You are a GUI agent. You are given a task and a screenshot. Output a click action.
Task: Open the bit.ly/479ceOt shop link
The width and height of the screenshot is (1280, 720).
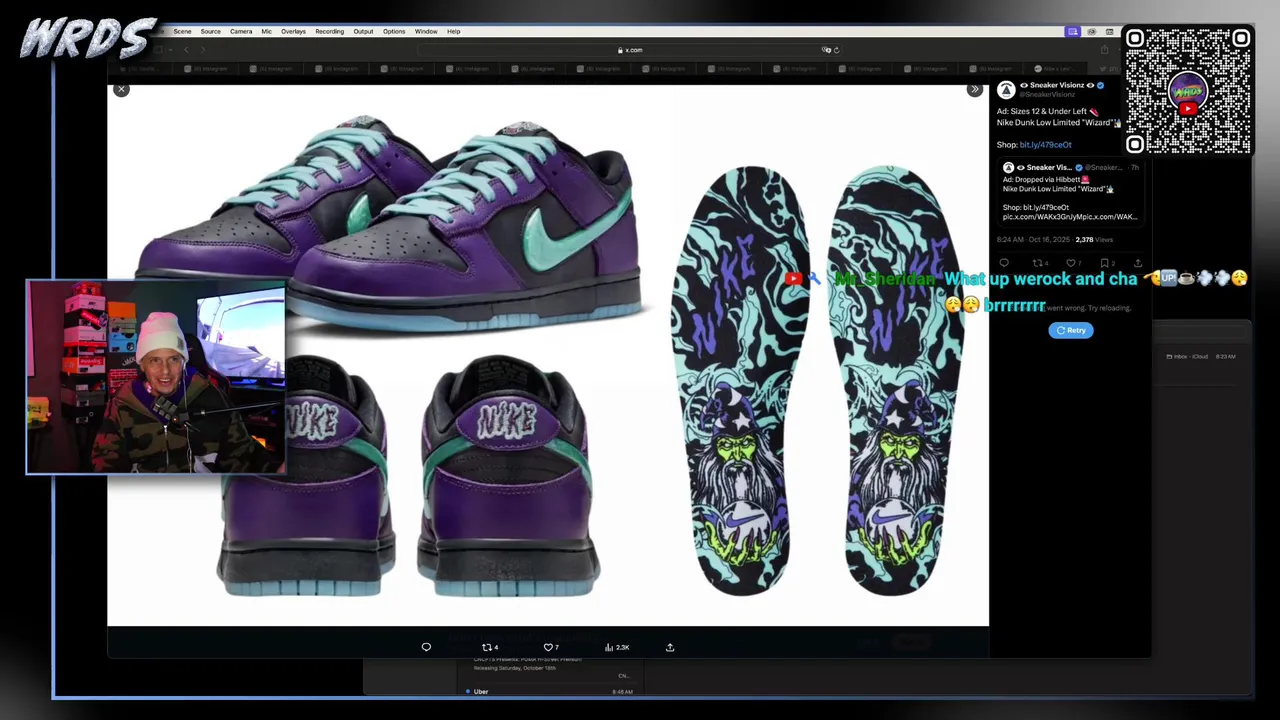(x=1045, y=145)
